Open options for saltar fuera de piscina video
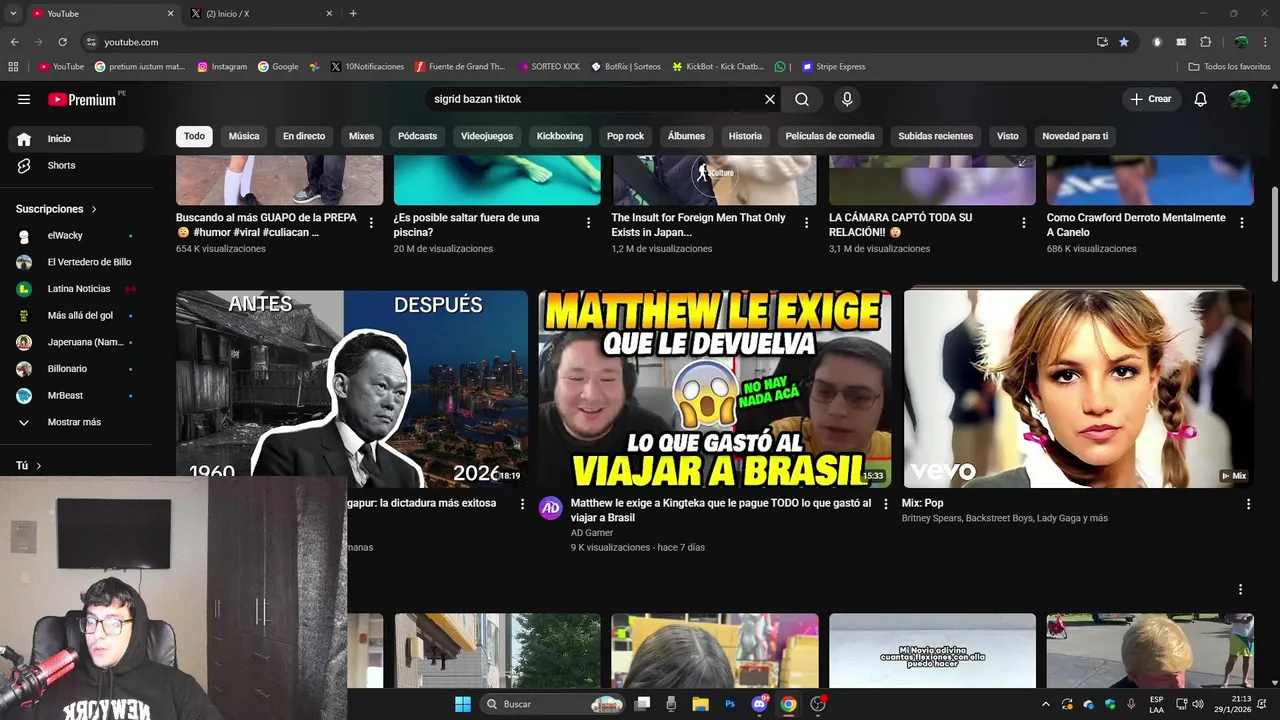Image resolution: width=1280 pixels, height=720 pixels. (588, 223)
